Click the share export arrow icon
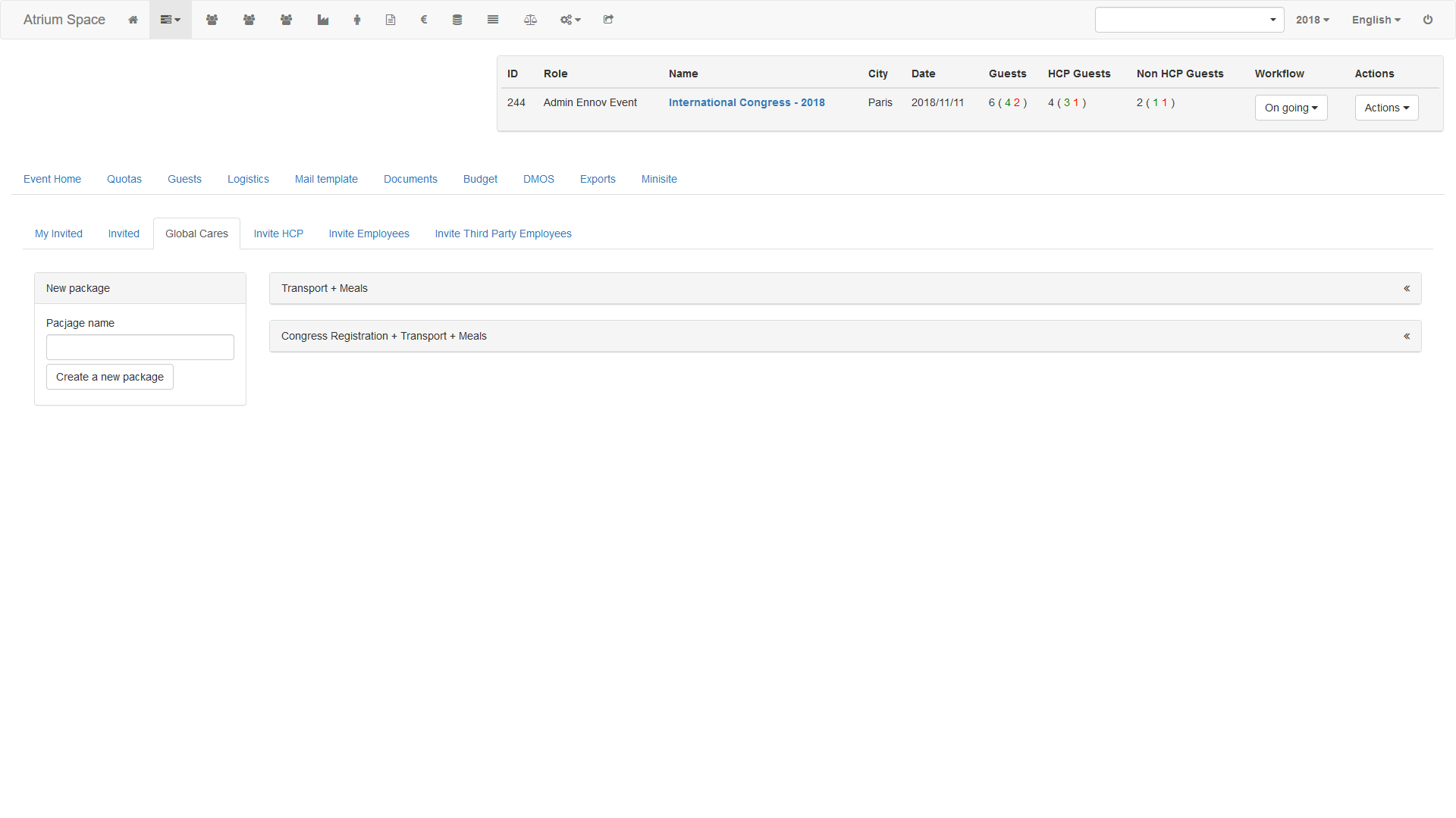Screen dimensions: 1456x818 608,20
